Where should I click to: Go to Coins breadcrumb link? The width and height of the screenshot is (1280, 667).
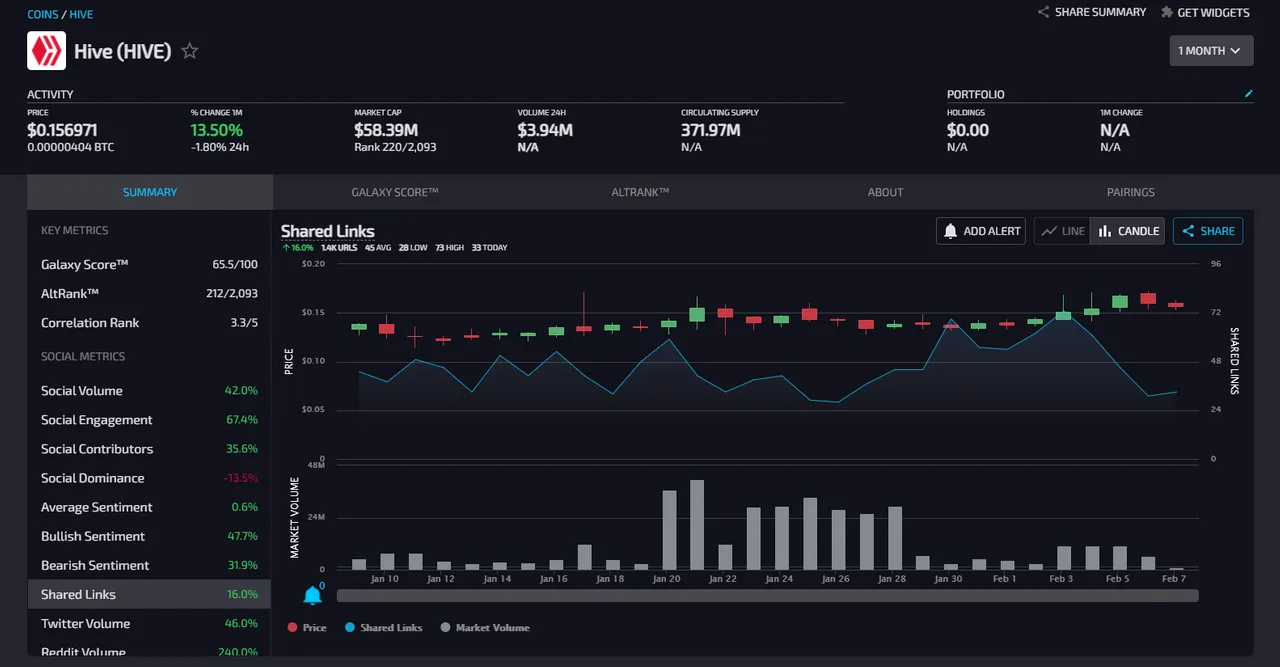(43, 15)
